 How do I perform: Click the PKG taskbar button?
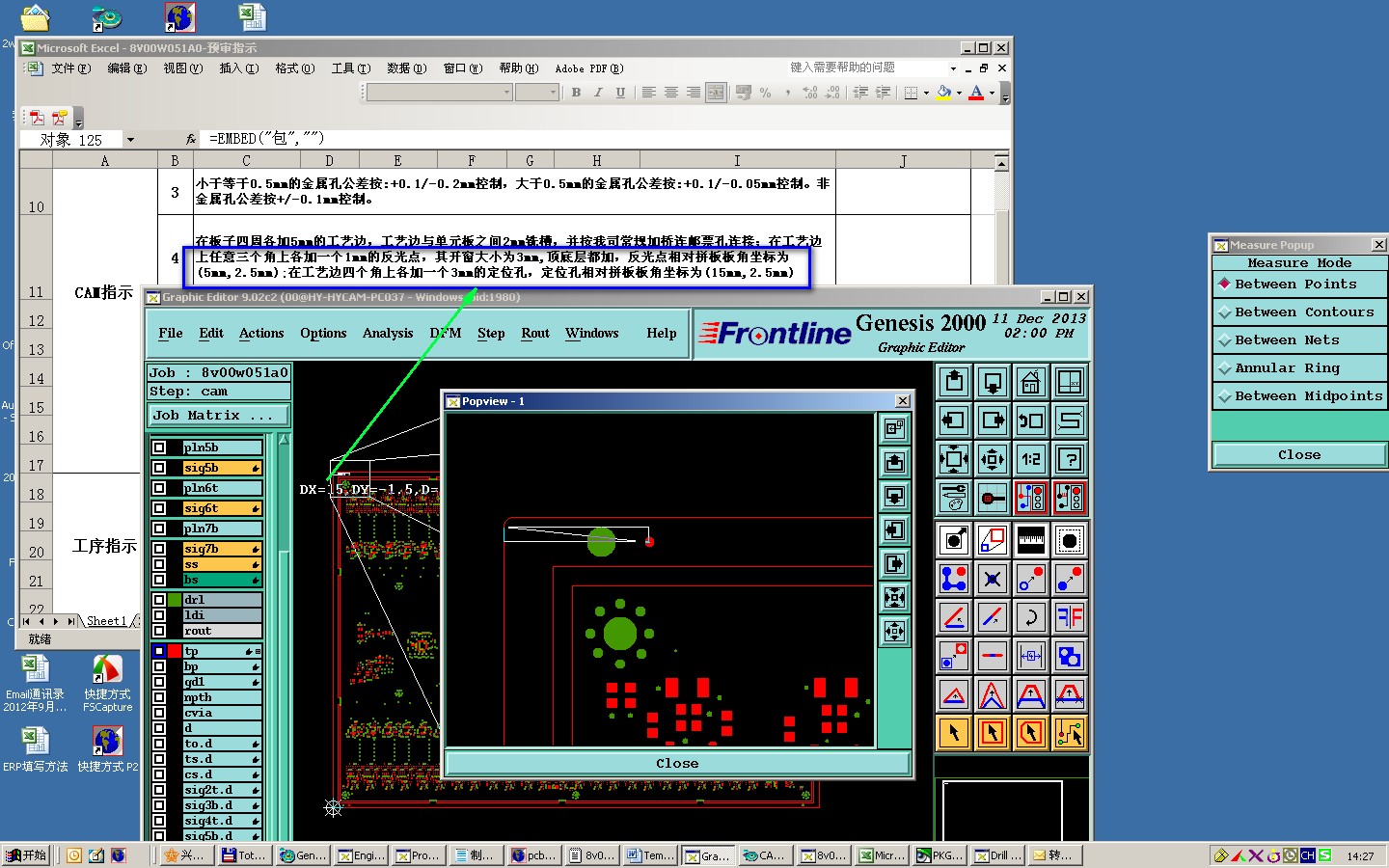940,855
